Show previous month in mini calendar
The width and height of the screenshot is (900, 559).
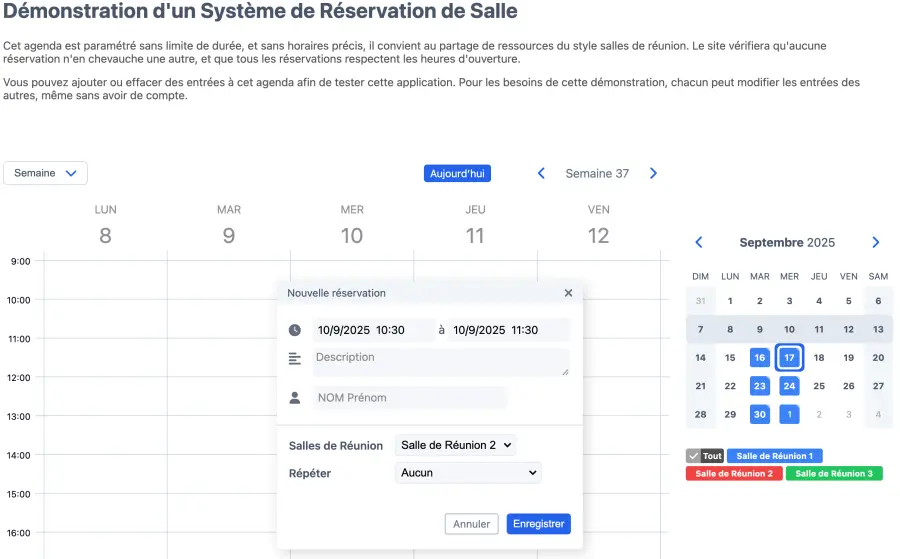coord(699,242)
